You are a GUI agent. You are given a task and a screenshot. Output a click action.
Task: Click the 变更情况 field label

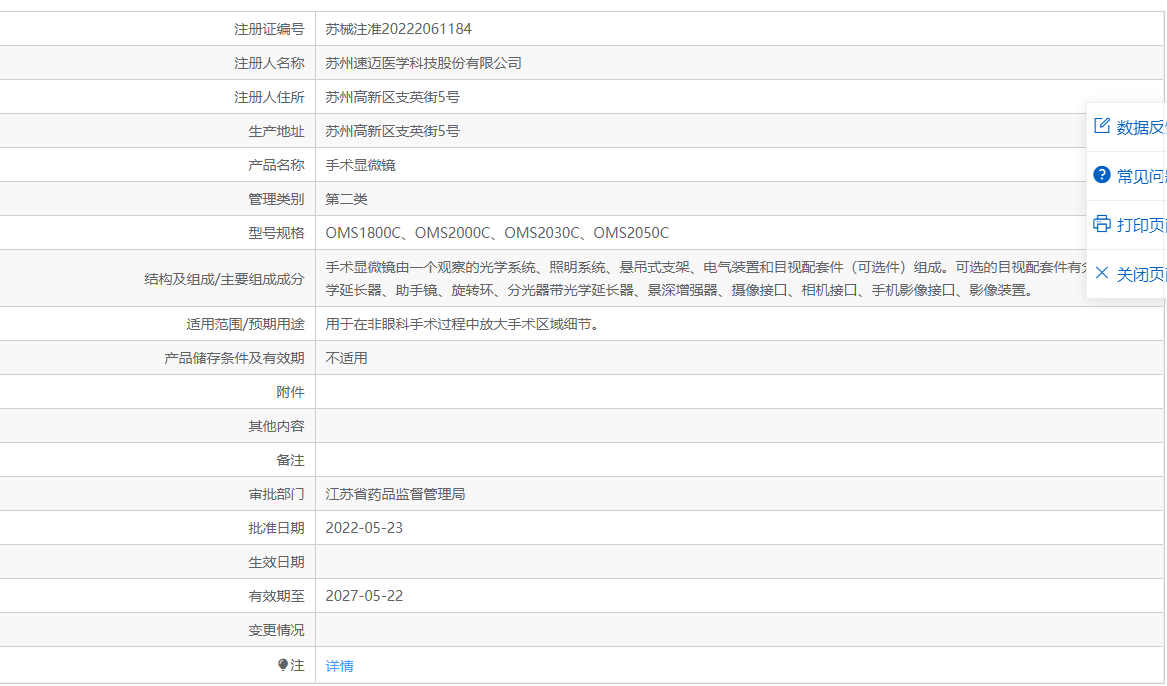coord(276,630)
